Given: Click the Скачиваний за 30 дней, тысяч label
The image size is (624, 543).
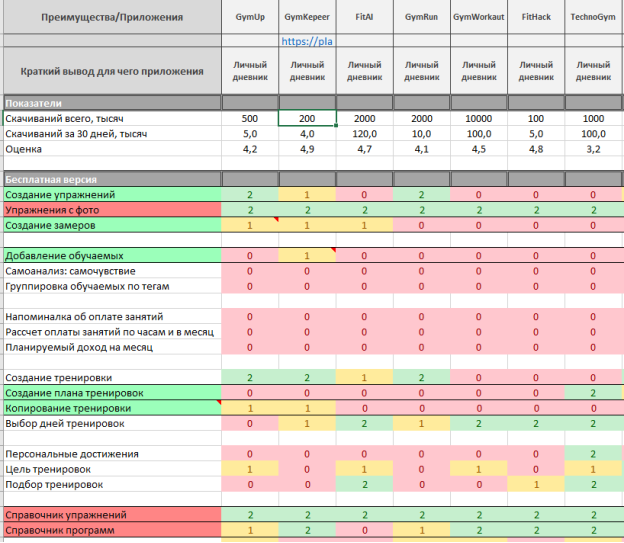Looking at the screenshot, I should (x=76, y=134).
